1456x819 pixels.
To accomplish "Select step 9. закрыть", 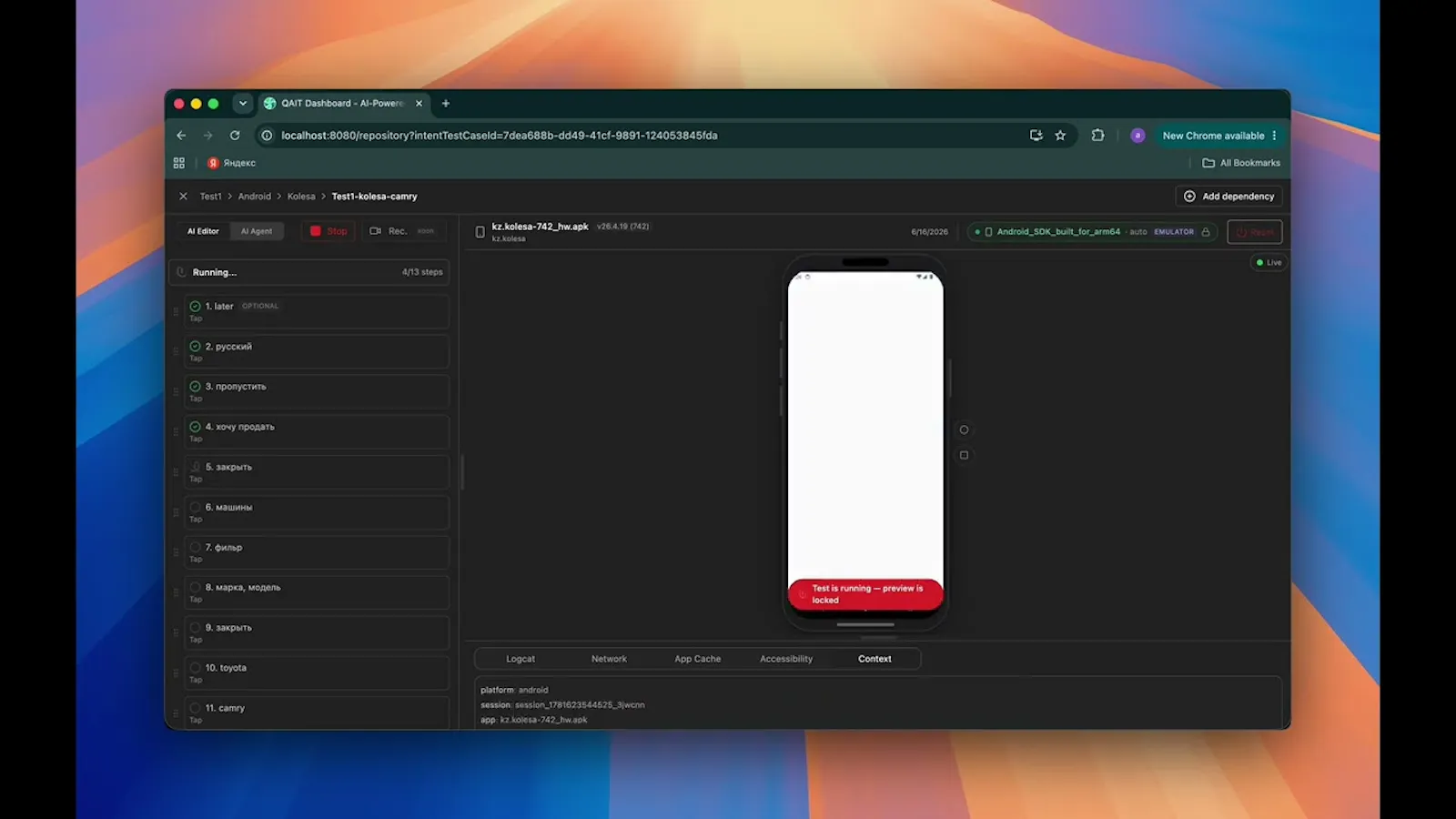I will click(316, 632).
